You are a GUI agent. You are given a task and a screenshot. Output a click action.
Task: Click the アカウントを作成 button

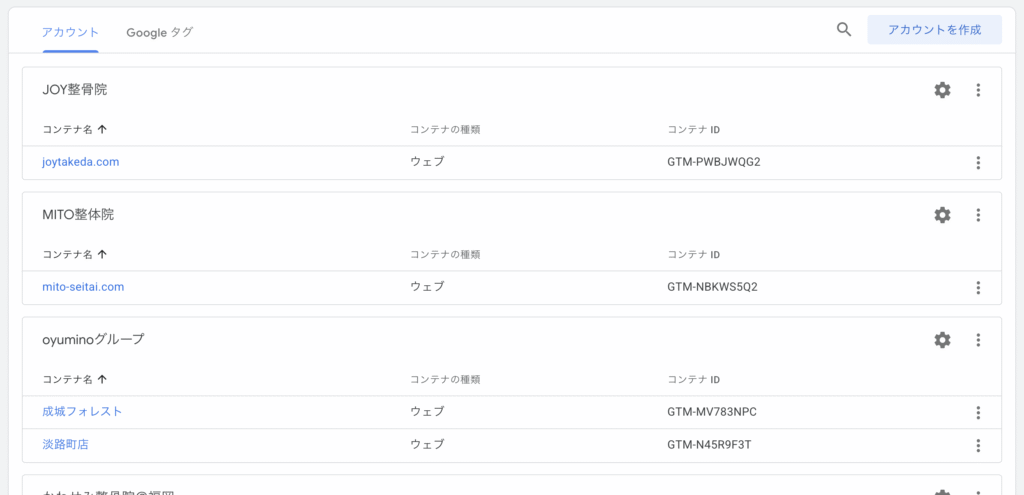click(x=934, y=30)
